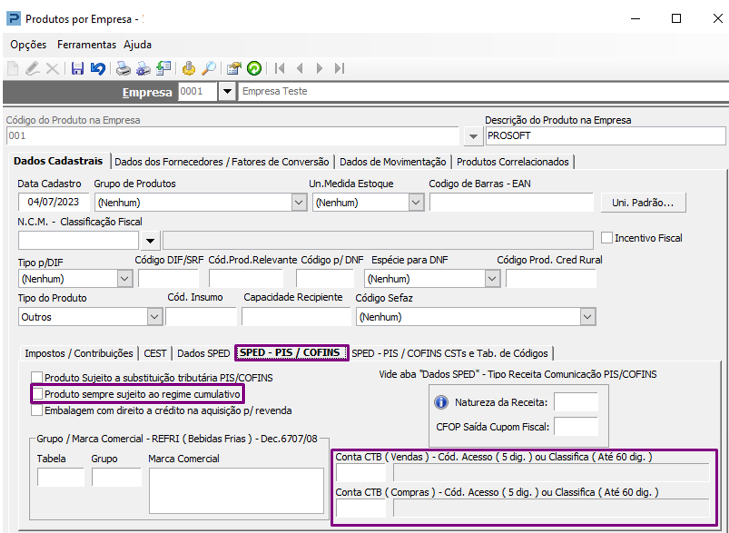Go to next record arrow

tap(319, 69)
